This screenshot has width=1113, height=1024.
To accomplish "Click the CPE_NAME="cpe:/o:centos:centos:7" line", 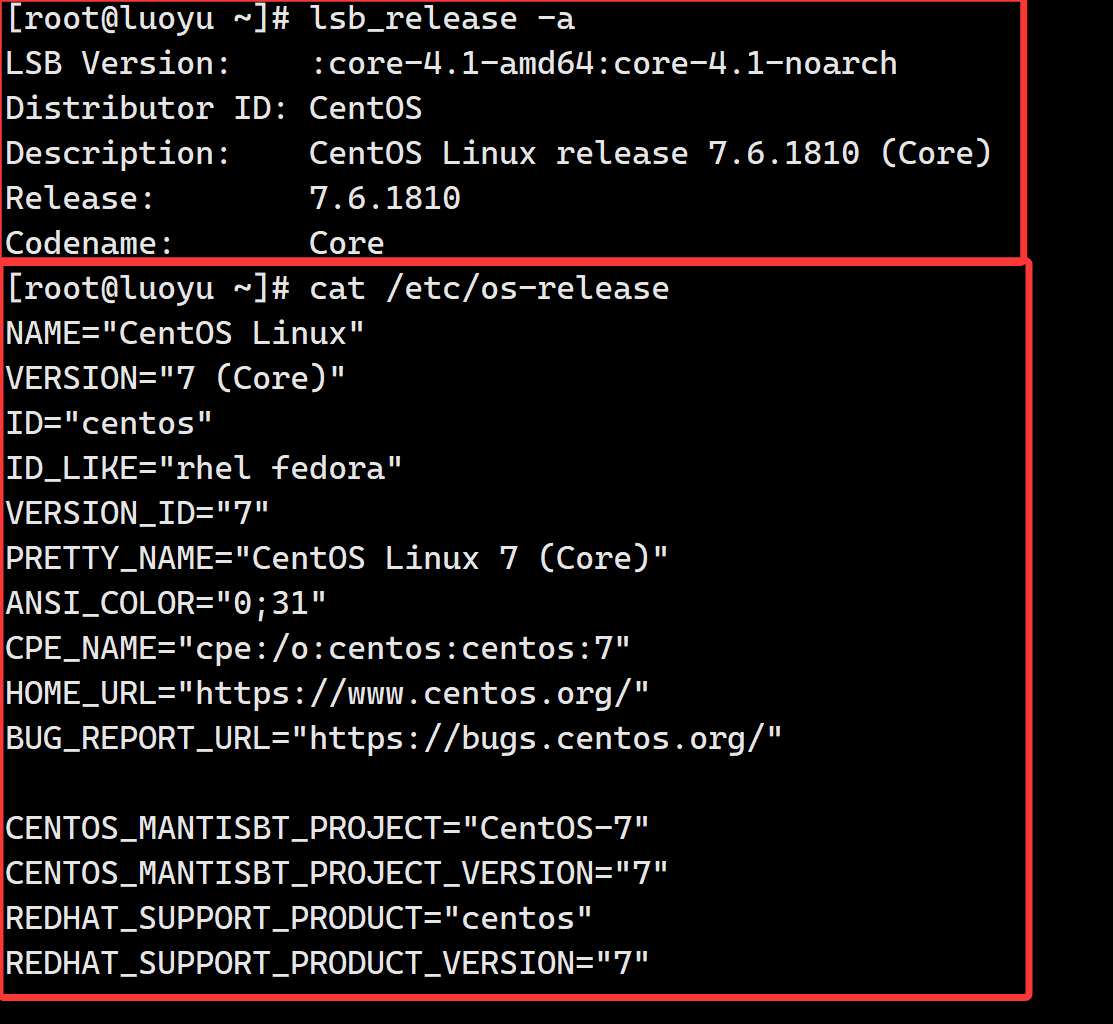I will tap(317, 649).
